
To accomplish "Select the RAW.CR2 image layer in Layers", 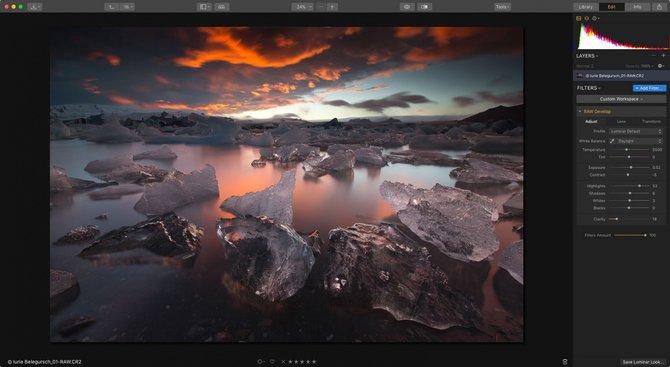I will tap(621, 76).
